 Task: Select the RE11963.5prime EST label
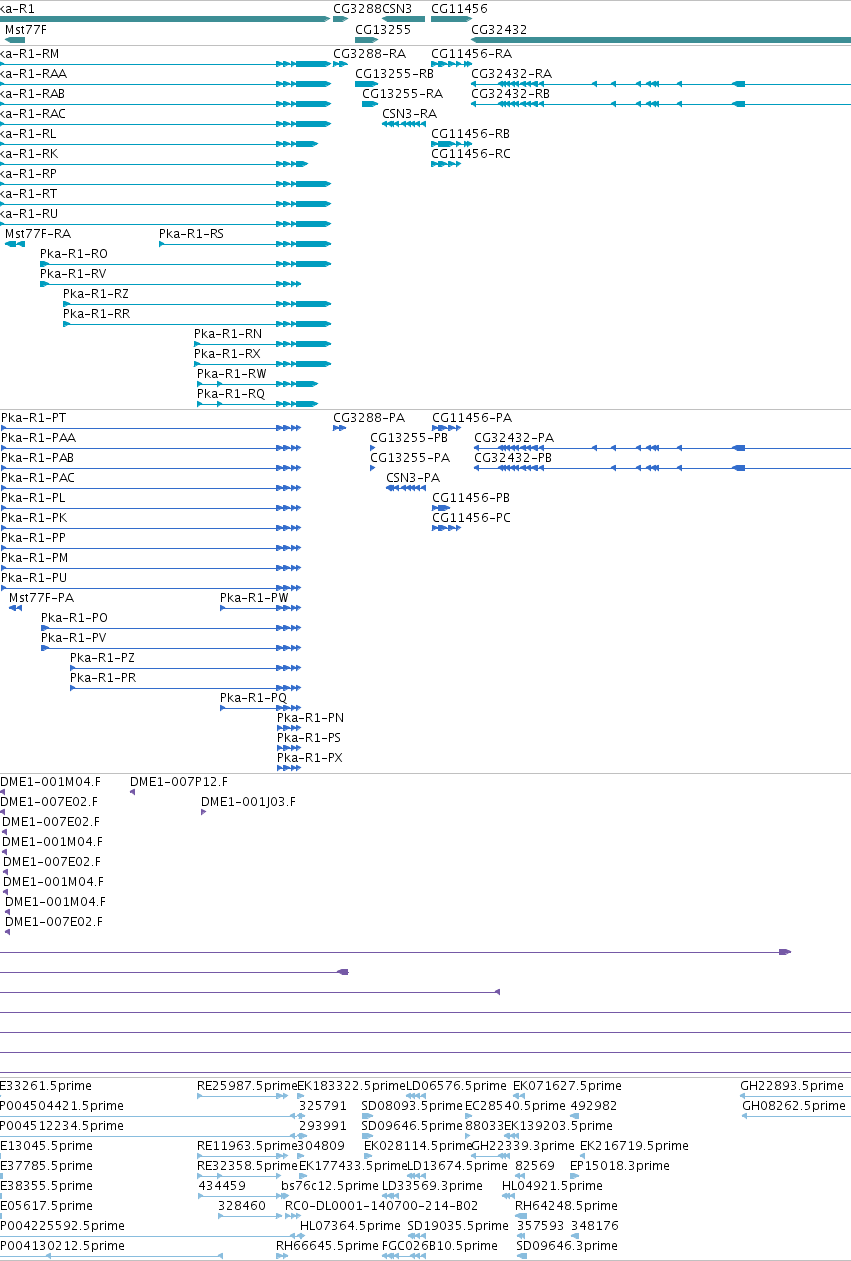click(246, 1146)
